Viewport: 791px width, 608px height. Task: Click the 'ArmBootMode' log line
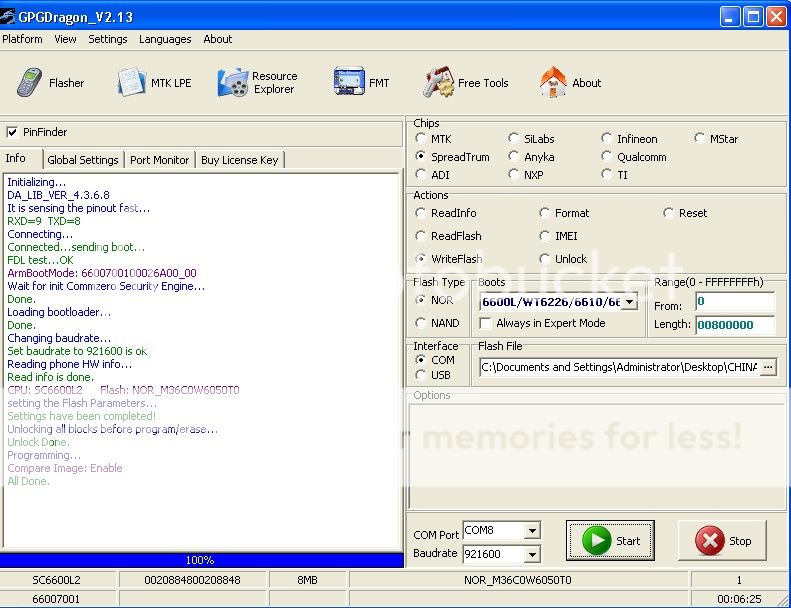click(x=102, y=273)
